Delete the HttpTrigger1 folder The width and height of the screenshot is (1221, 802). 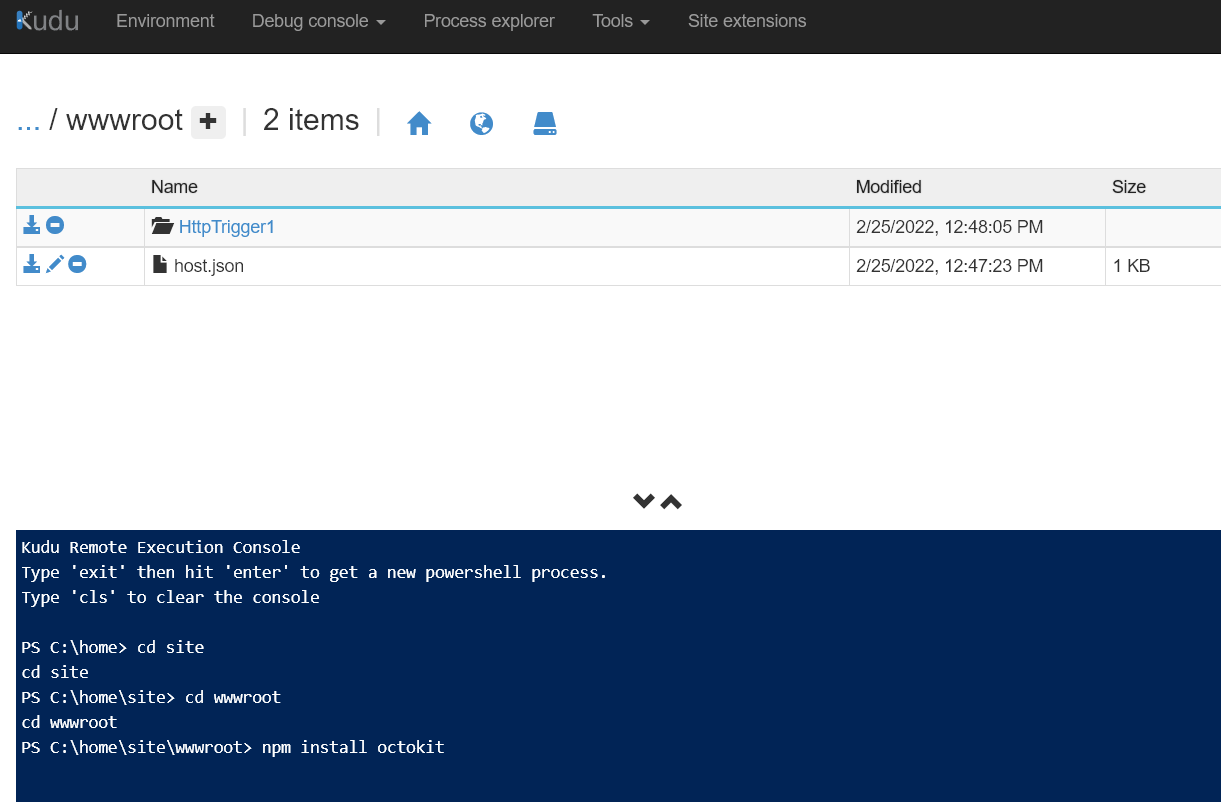[55, 225]
